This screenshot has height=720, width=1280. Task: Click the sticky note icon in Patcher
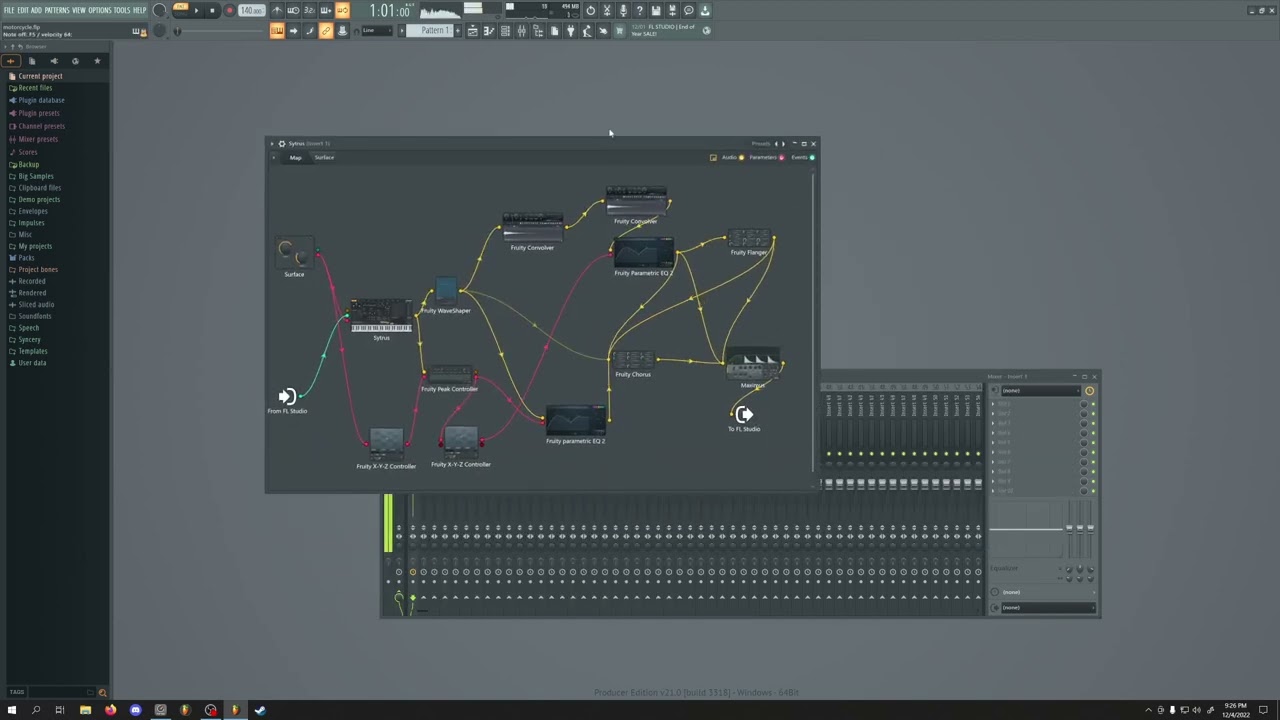(713, 157)
